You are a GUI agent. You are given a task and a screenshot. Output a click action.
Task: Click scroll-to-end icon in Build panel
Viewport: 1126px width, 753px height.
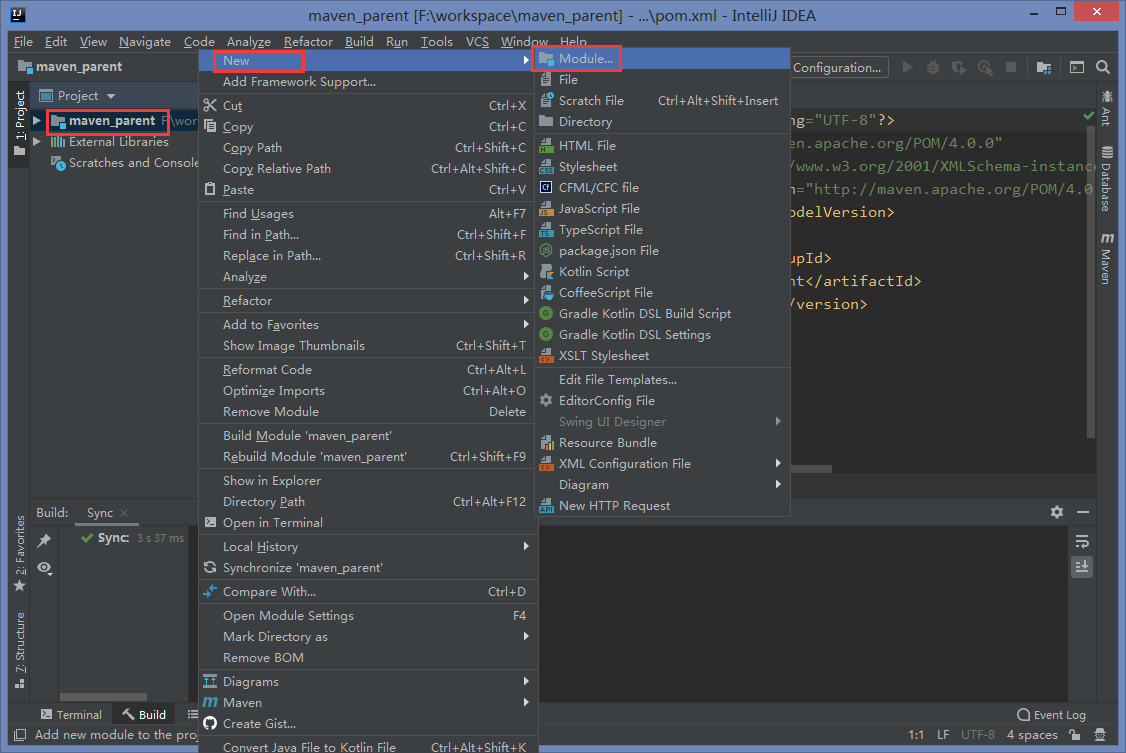pos(1082,566)
